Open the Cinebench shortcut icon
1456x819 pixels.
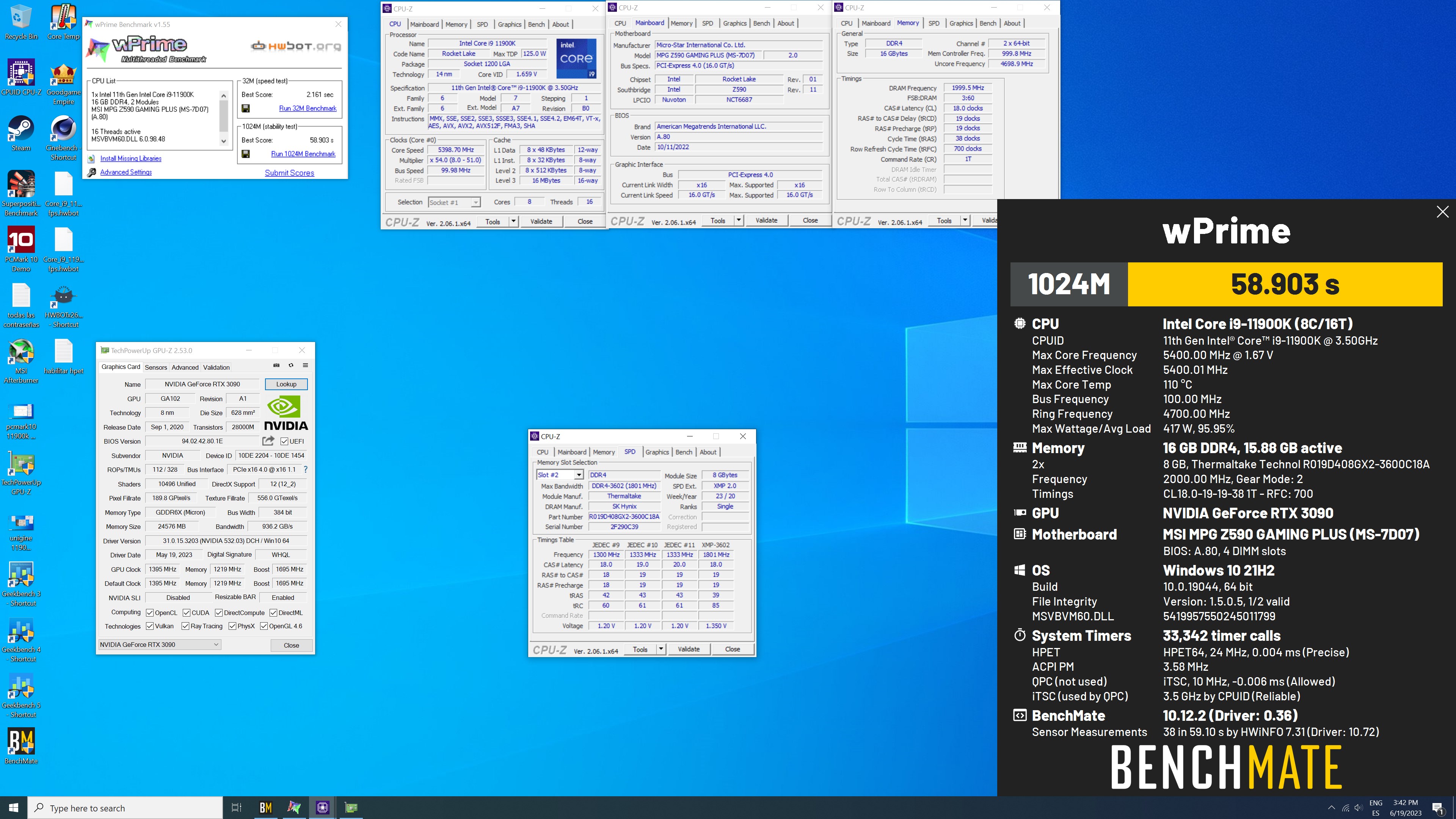coord(63,138)
